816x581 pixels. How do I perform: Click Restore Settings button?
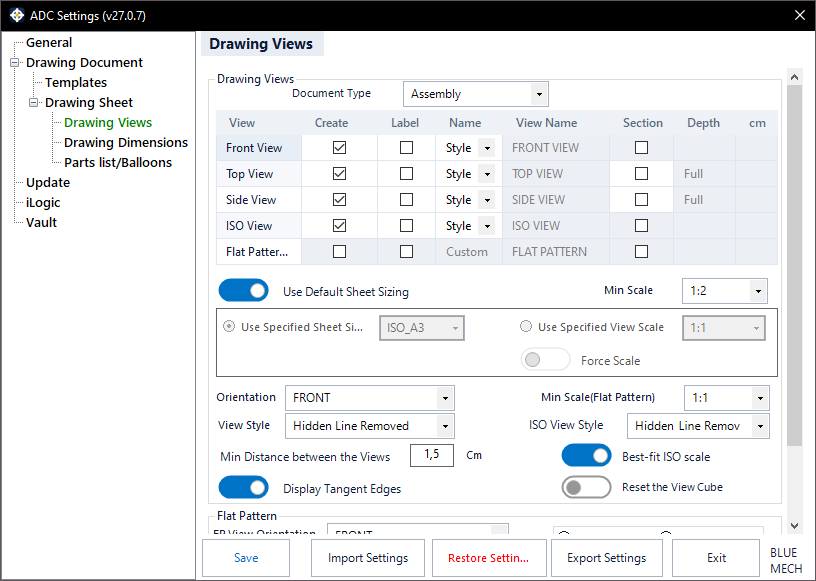[489, 558]
